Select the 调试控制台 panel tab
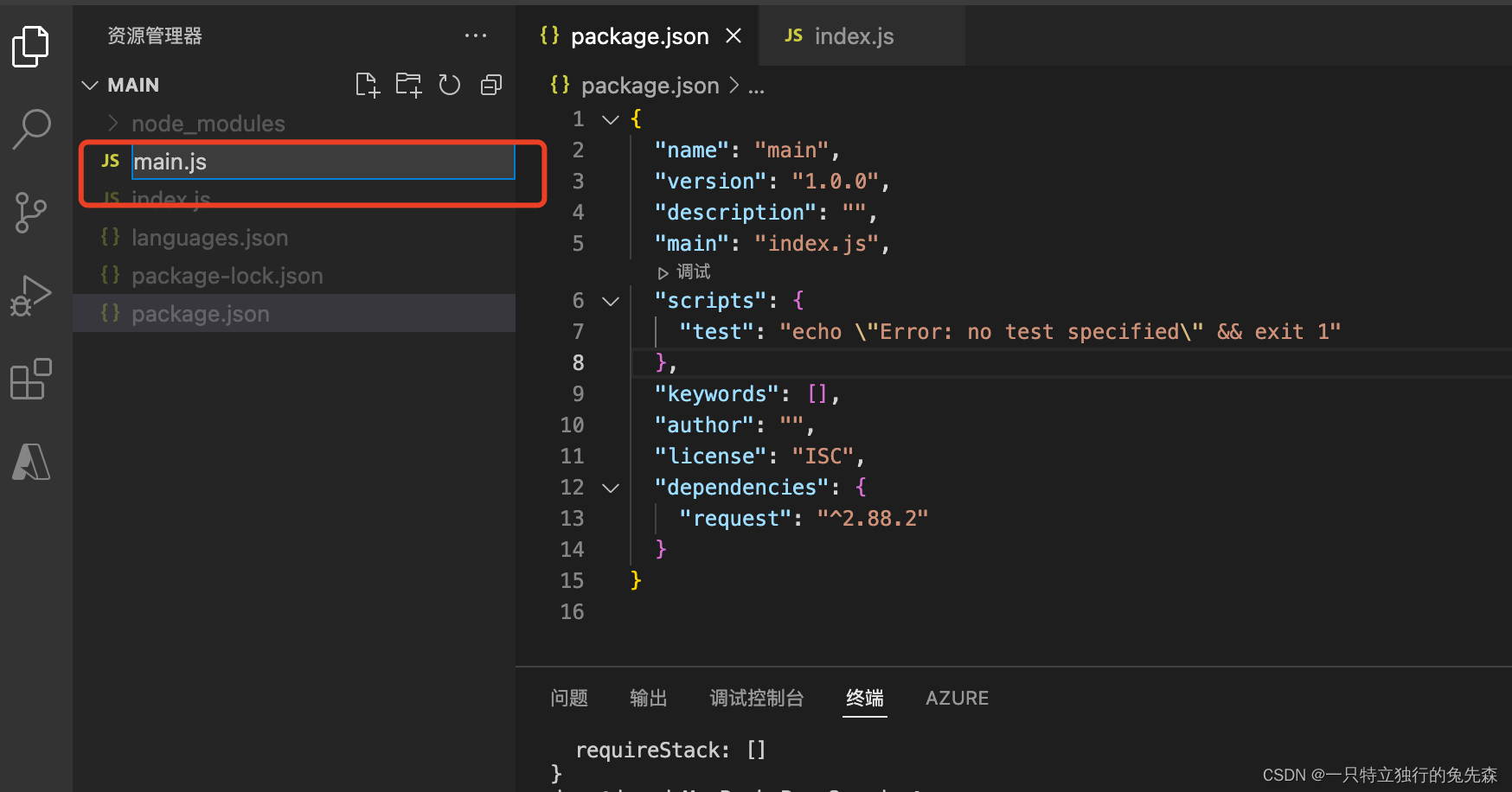Viewport: 1512px width, 792px height. pos(756,698)
